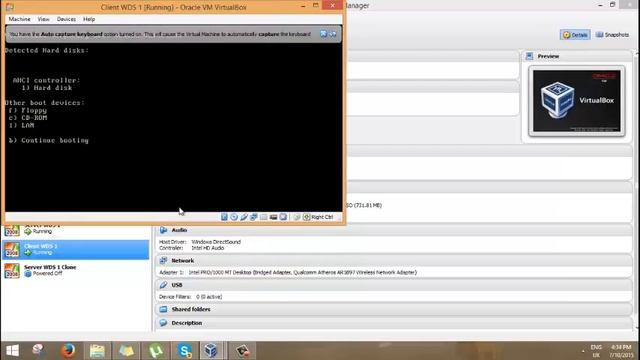640x360 pixels.
Task: Maximize the Client WDS 1 VM window
Action: pyautogui.click(x=316, y=6)
